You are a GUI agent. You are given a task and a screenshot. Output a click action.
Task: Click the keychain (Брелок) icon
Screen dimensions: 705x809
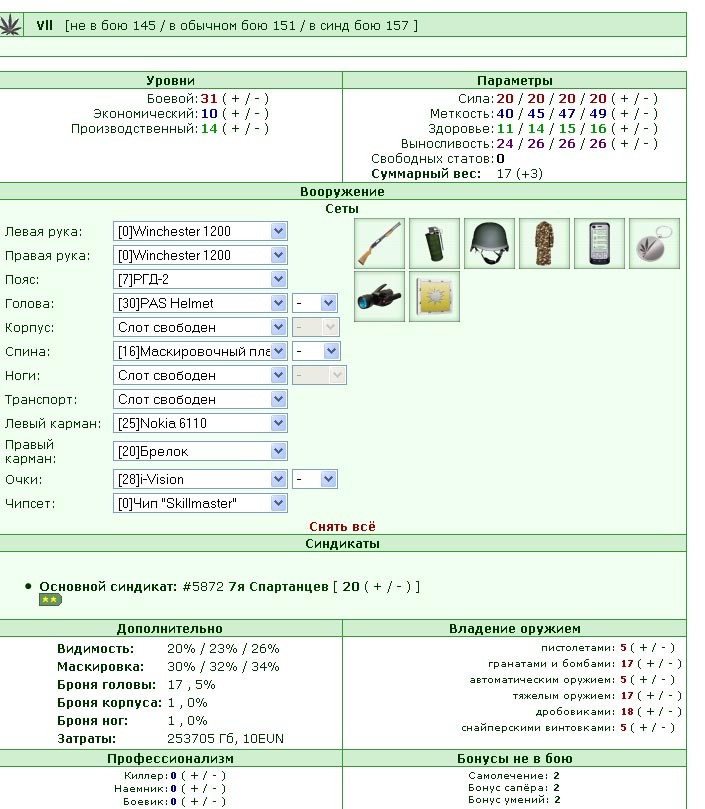coord(654,243)
